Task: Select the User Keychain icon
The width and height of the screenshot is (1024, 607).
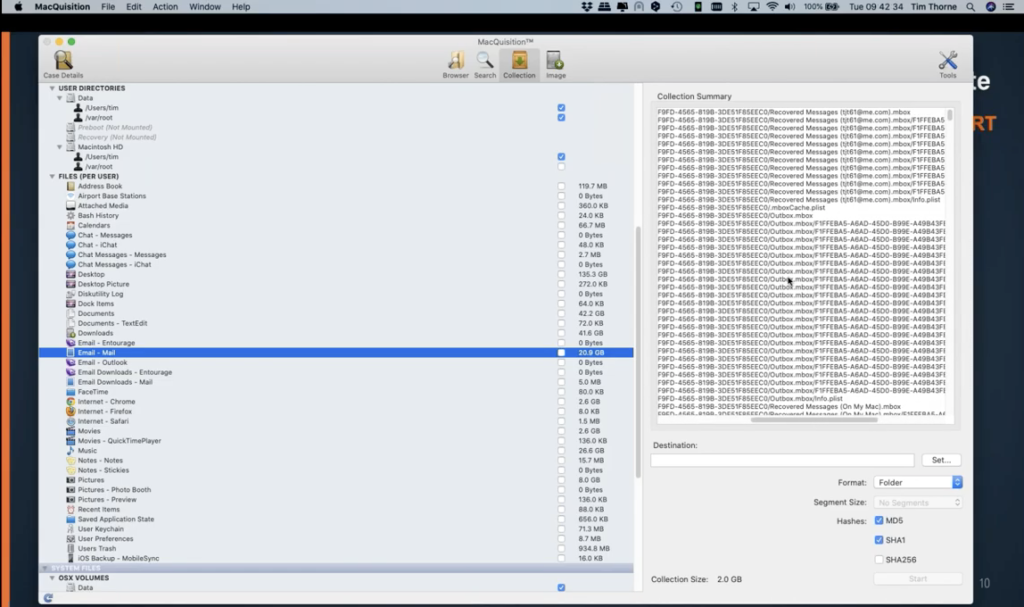Action: click(71, 529)
